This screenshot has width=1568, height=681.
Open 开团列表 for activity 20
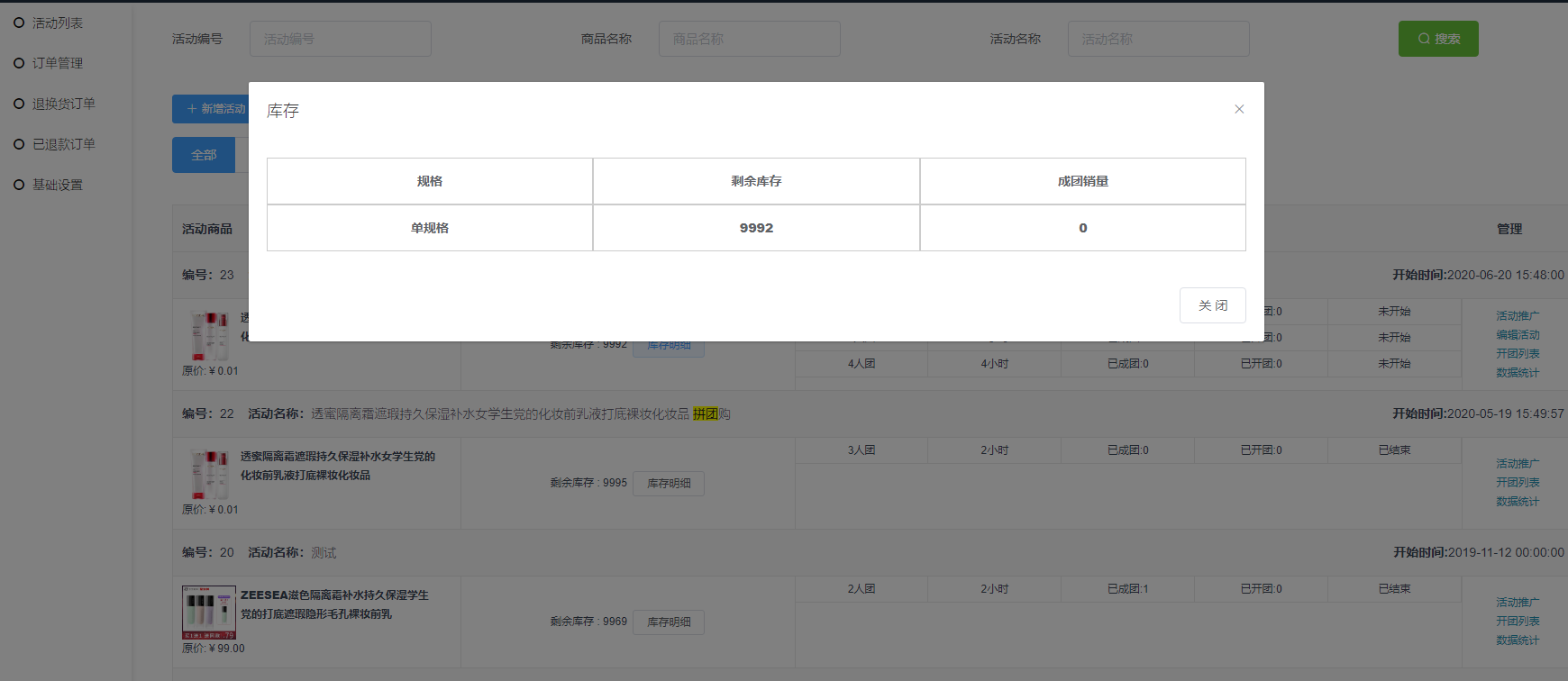(x=1518, y=622)
